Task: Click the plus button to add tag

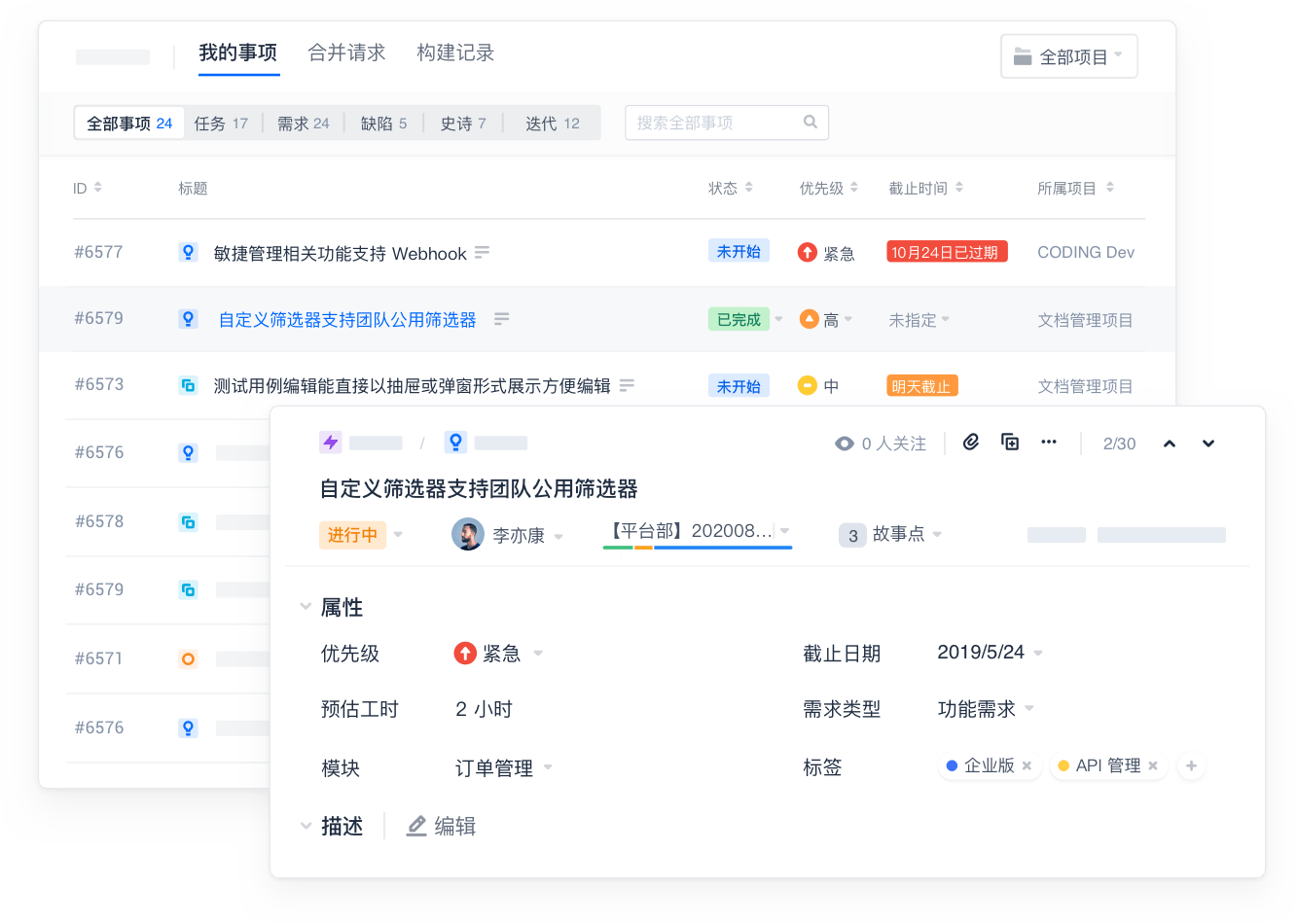Action: (x=1191, y=766)
